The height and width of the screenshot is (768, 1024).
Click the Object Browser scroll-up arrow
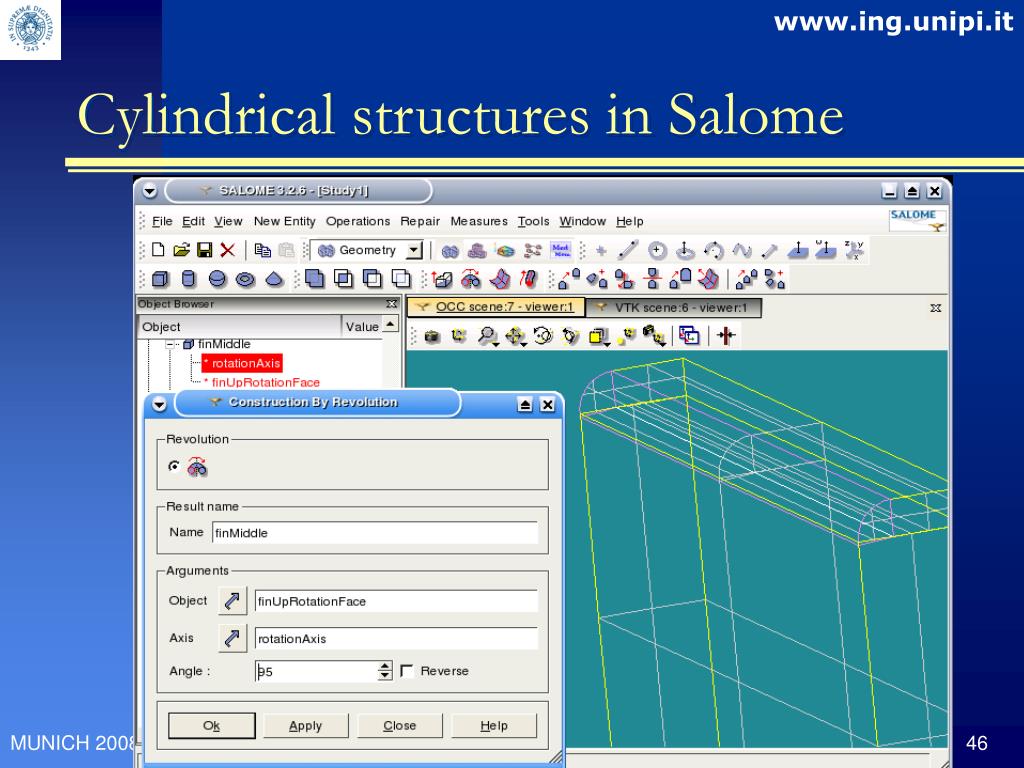tap(390, 323)
